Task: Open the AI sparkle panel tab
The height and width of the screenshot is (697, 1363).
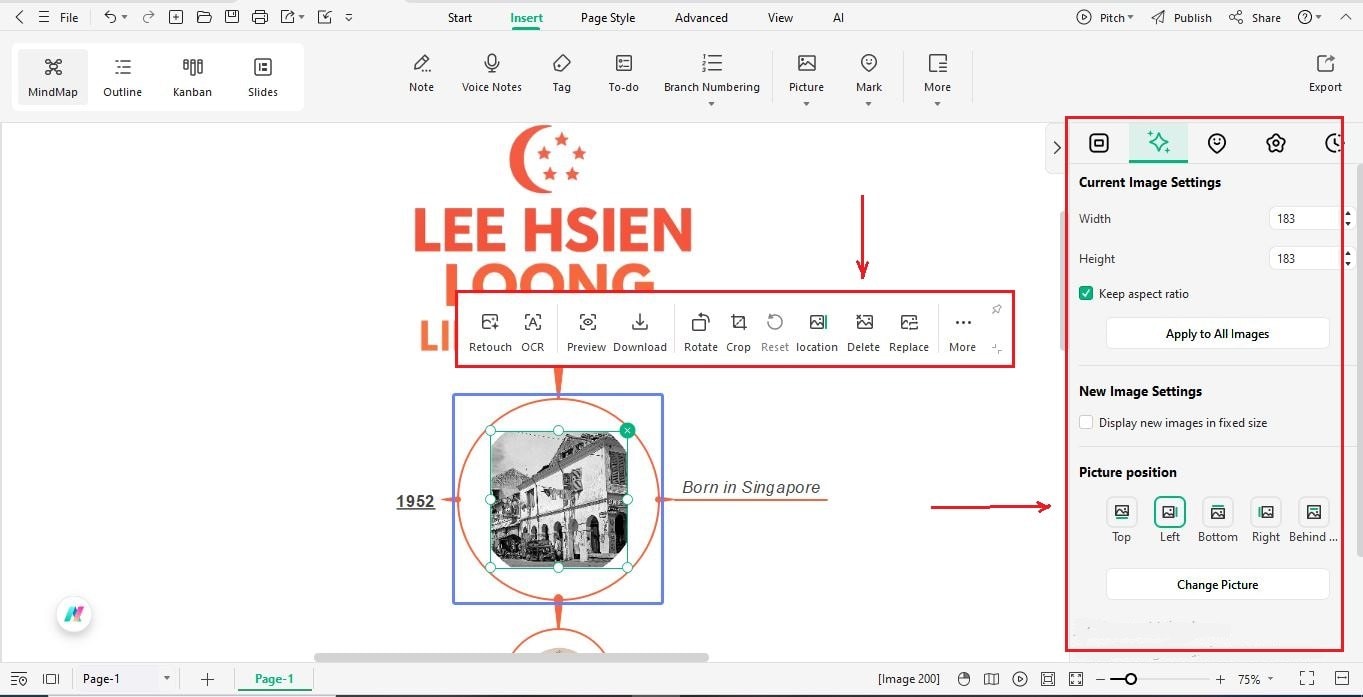Action: pos(1159,143)
